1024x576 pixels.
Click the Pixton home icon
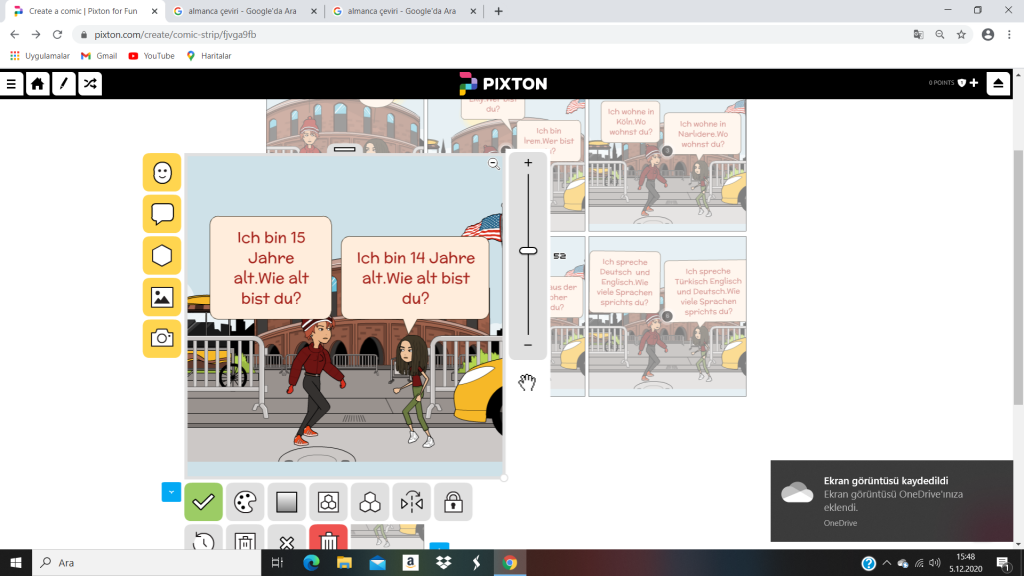(x=37, y=84)
